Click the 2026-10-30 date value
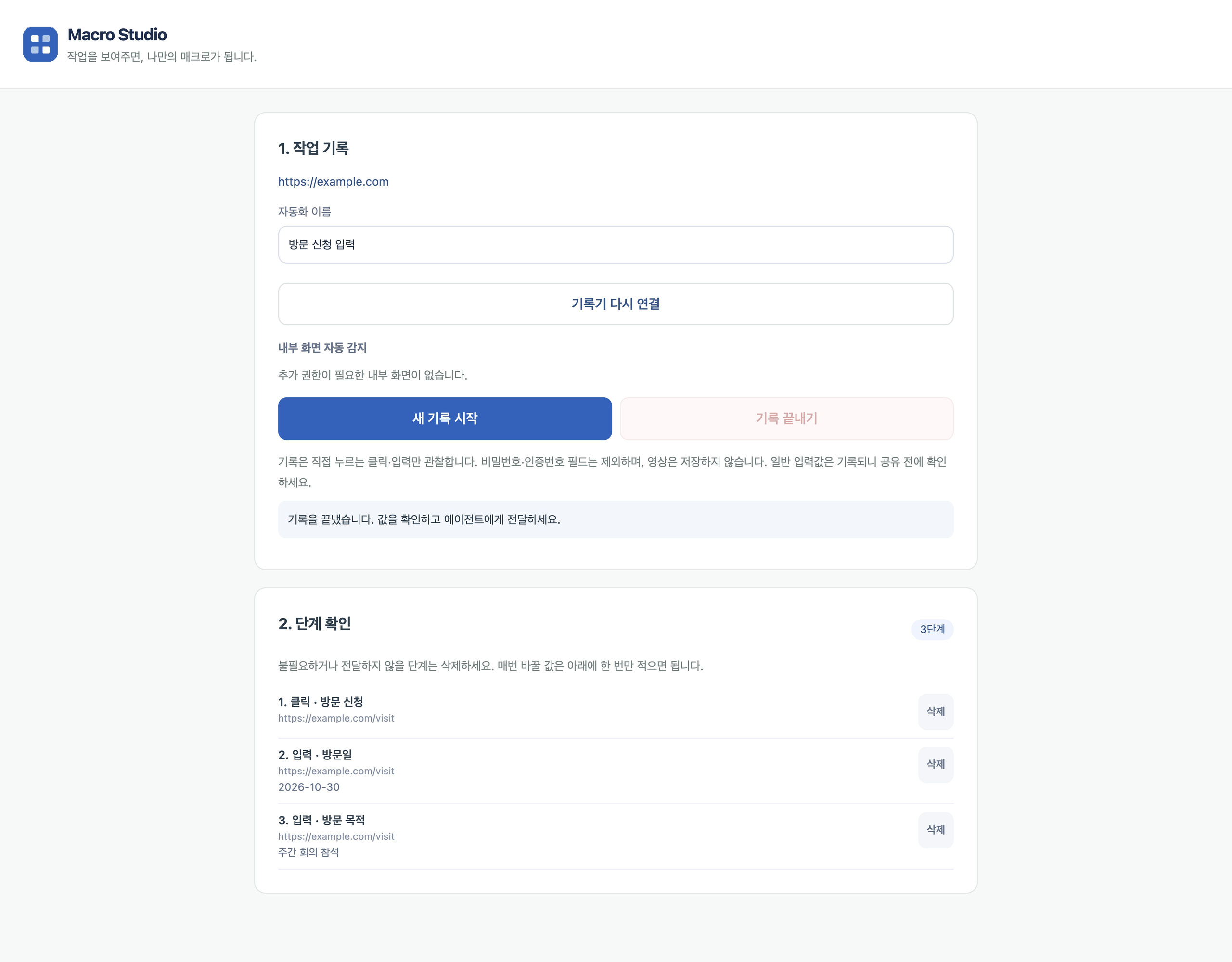 (x=308, y=787)
